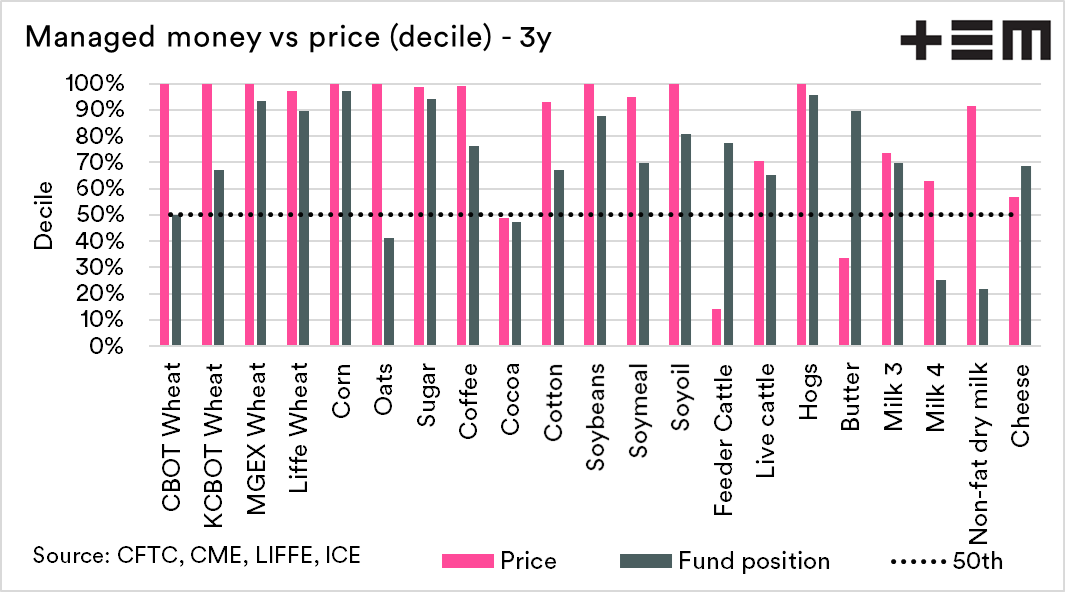Click the pink Price legend swatch

(x=464, y=560)
